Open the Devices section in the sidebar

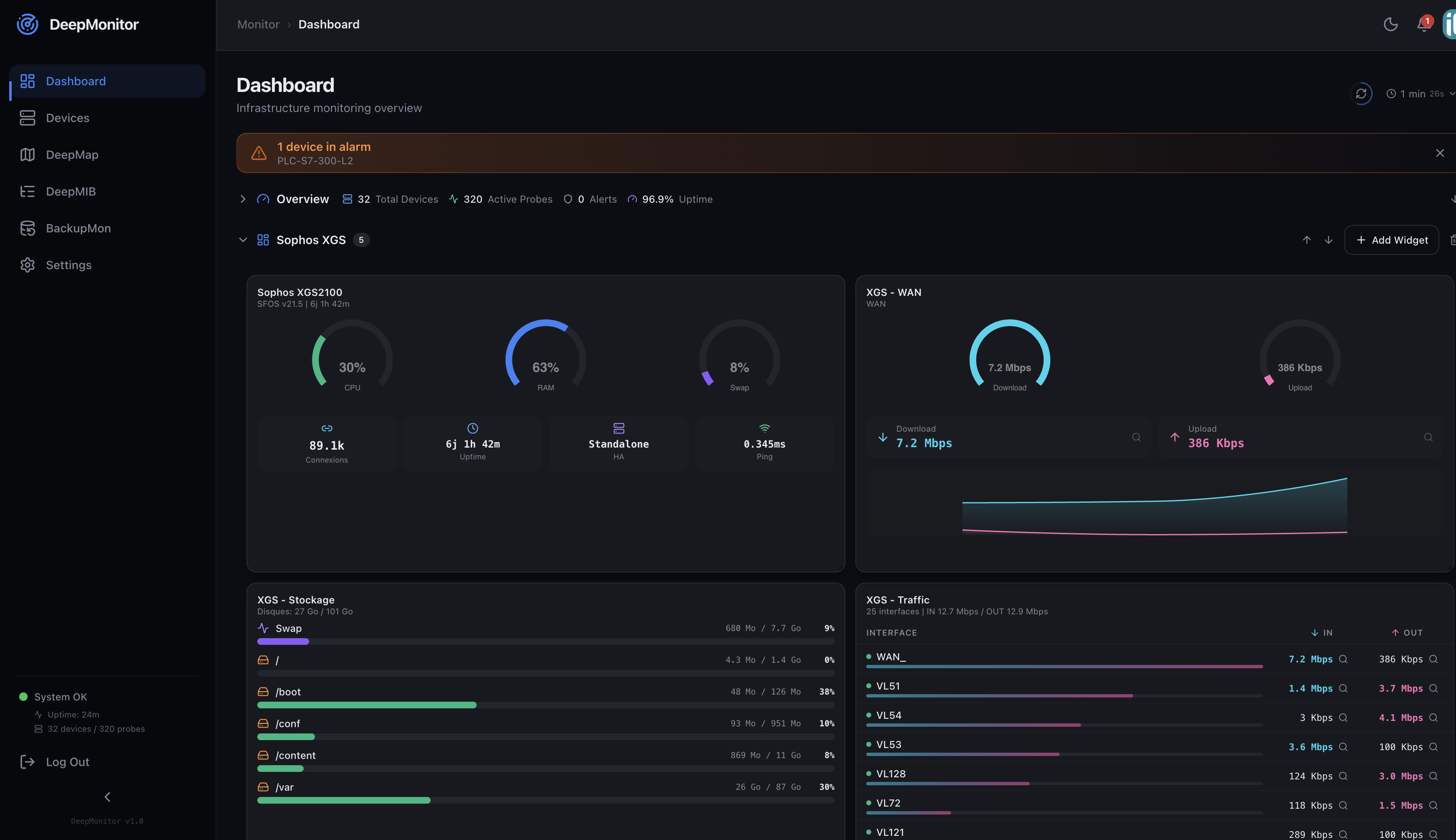click(x=68, y=118)
